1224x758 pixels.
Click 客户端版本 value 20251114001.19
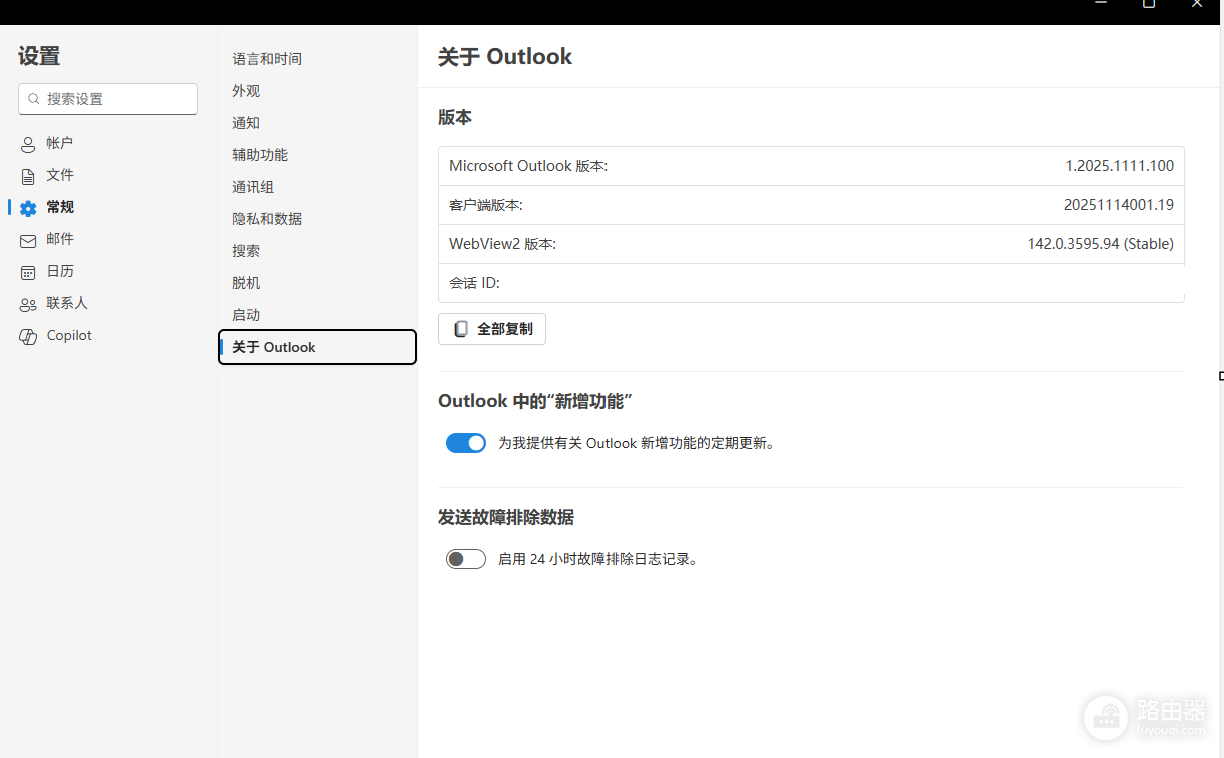(x=1119, y=205)
